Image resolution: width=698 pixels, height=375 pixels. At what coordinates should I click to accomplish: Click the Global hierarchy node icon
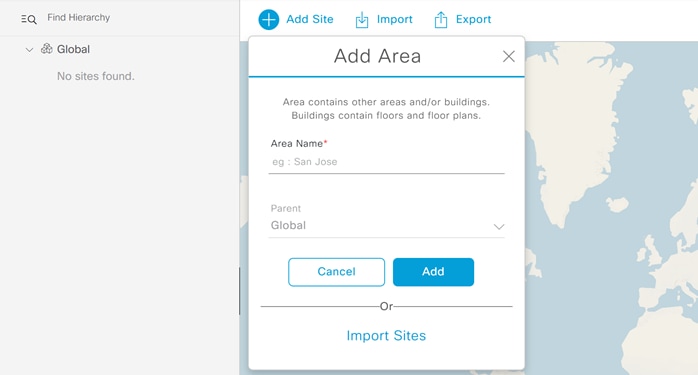[47, 49]
